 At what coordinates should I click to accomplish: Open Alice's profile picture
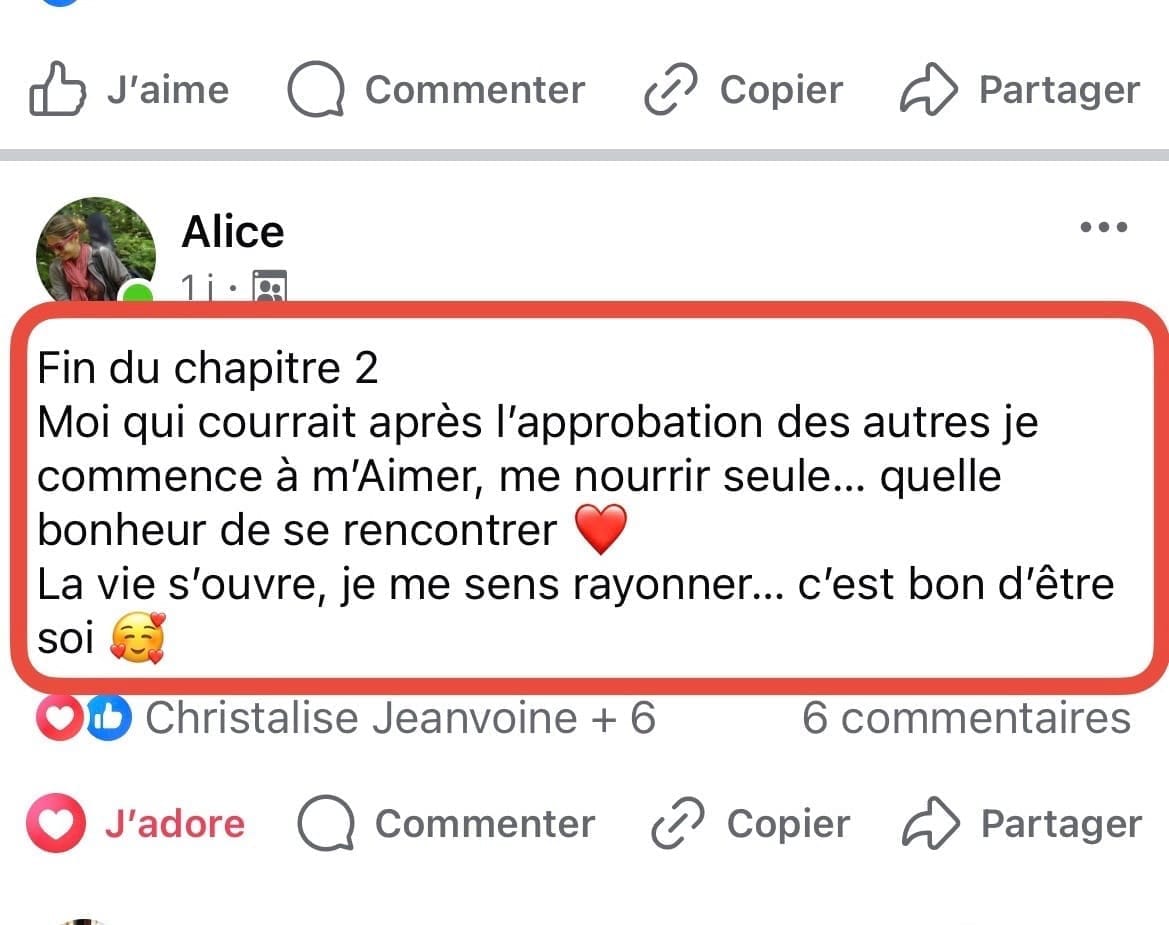(94, 249)
